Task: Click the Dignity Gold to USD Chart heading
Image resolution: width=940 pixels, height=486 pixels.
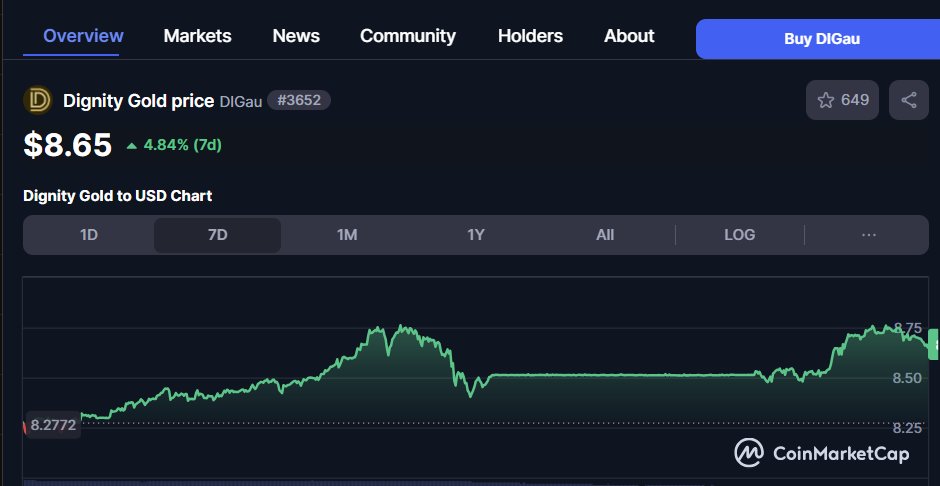Action: click(118, 196)
